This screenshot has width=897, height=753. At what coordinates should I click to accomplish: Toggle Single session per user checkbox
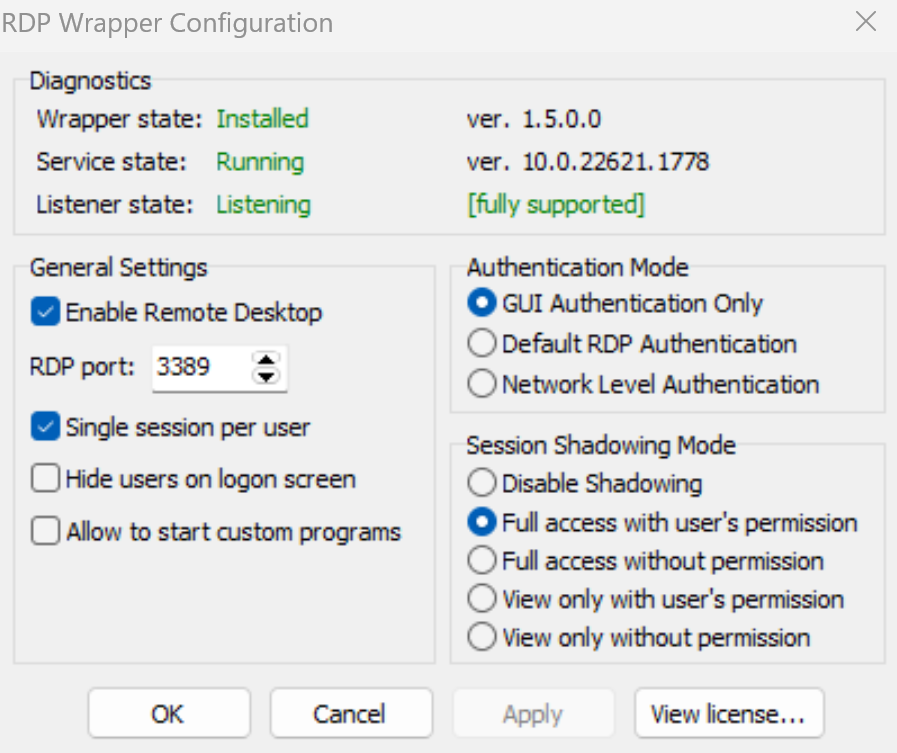46,427
